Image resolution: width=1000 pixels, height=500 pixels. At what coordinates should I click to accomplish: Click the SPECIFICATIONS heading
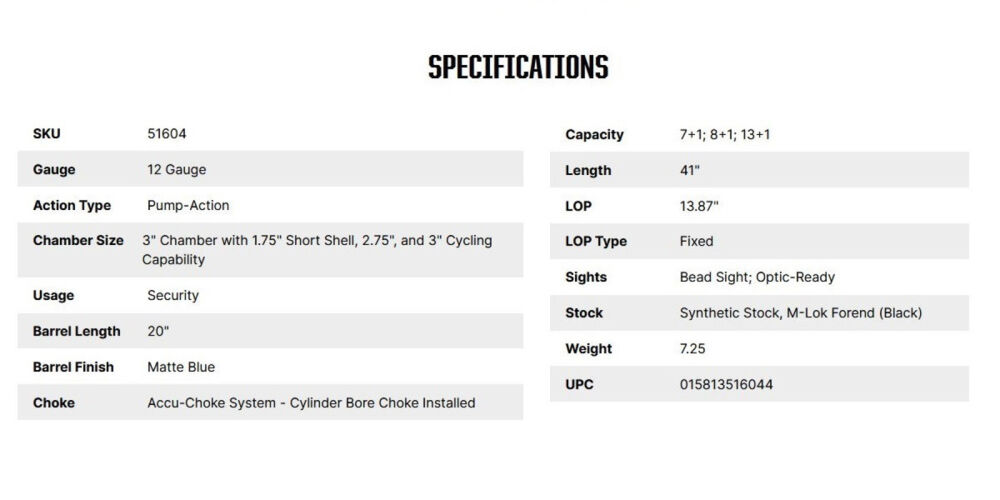click(x=518, y=68)
